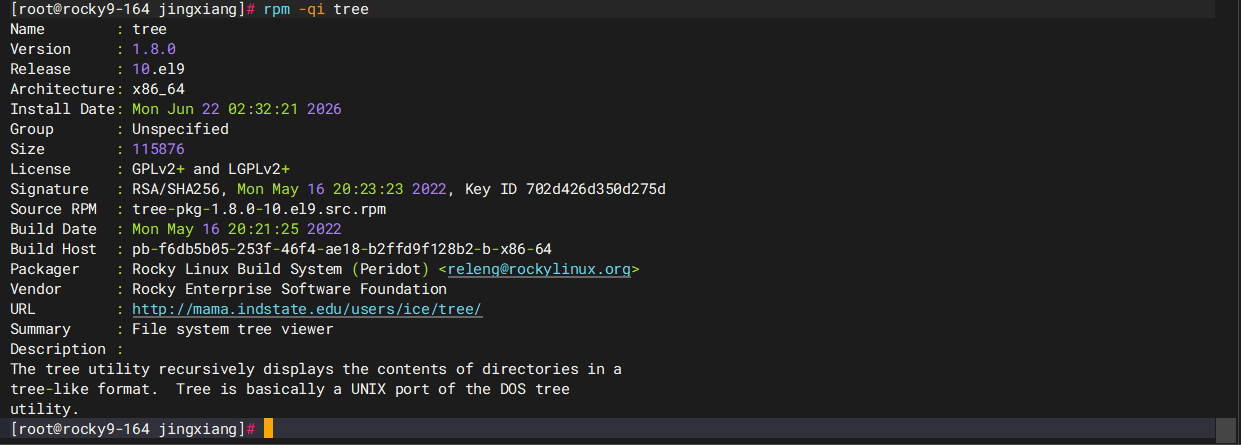This screenshot has height=445, width=1241.
Task: Click the Size value 115876
Action: pyautogui.click(x=157, y=149)
